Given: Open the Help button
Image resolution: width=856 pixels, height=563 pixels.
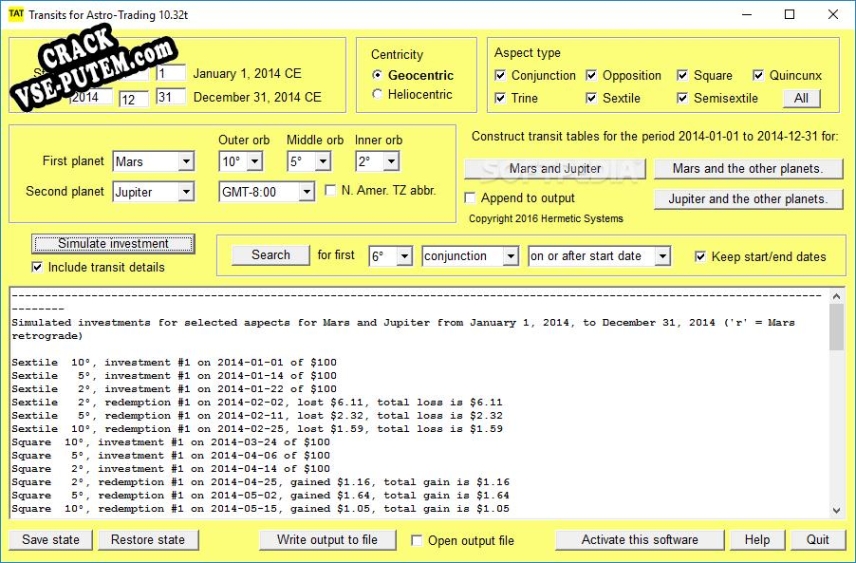Looking at the screenshot, I should [x=757, y=540].
